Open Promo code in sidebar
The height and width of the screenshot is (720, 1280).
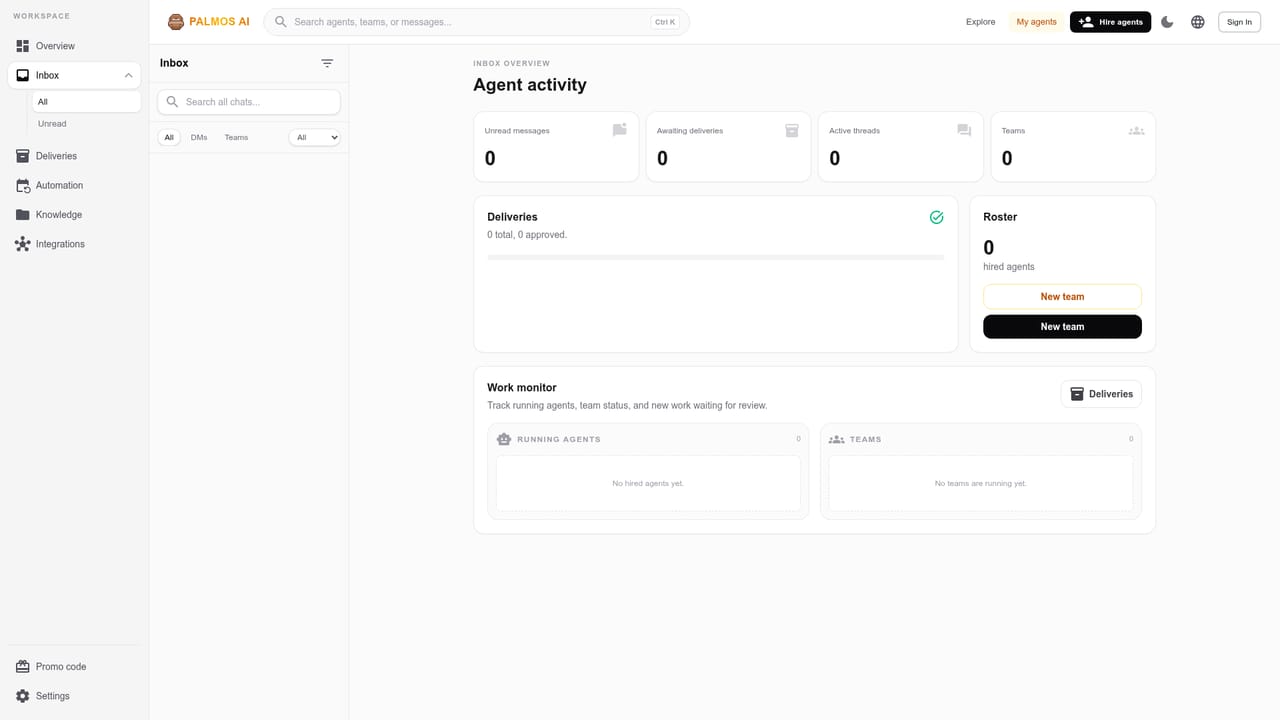[74, 667]
